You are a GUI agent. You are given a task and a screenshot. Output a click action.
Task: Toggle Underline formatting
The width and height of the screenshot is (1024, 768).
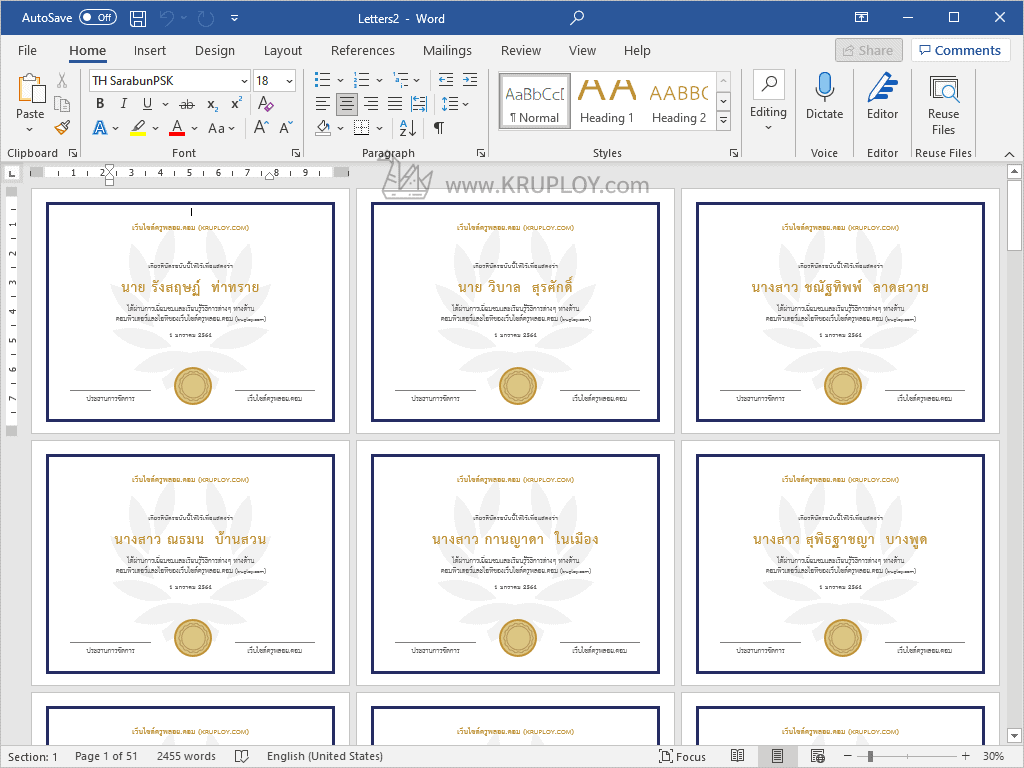point(148,104)
